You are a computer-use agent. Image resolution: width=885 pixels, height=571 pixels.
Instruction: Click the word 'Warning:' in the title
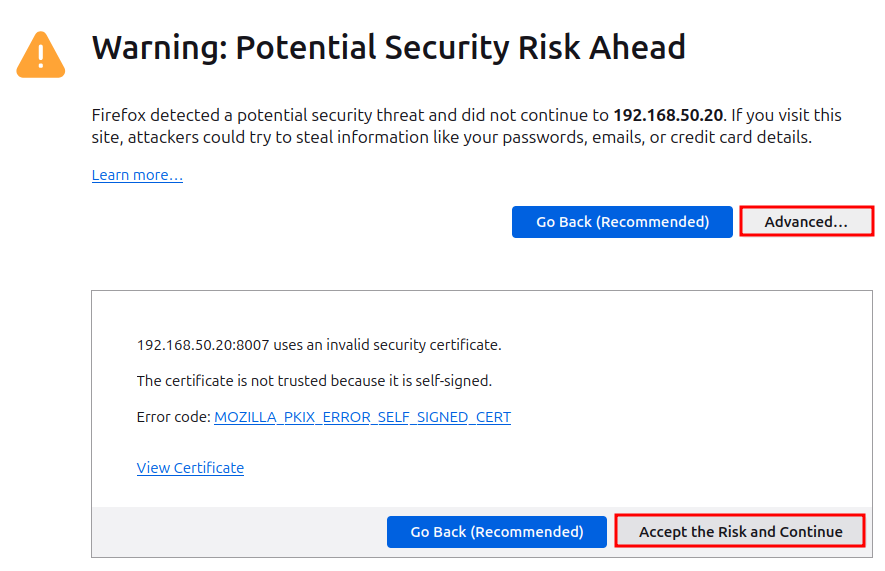[159, 47]
